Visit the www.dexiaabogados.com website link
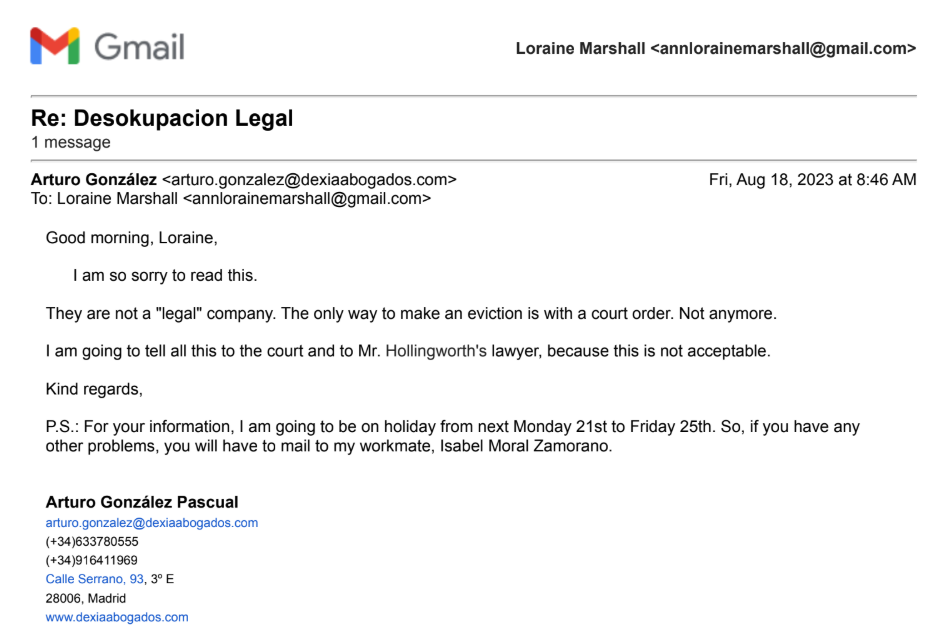This screenshot has width=948, height=641. (x=117, y=617)
